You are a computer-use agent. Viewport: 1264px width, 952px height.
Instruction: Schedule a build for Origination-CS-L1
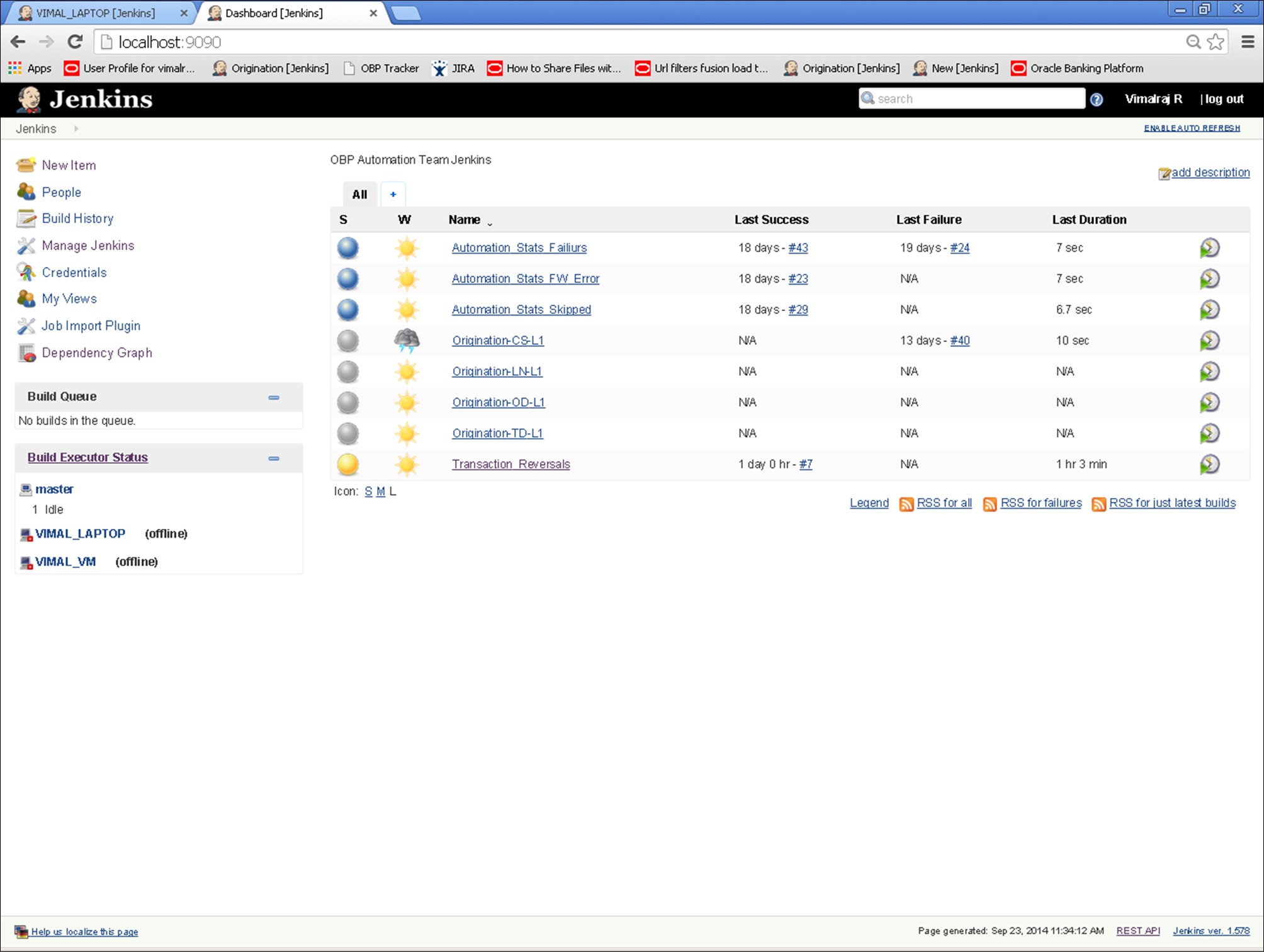pyautogui.click(x=1209, y=341)
